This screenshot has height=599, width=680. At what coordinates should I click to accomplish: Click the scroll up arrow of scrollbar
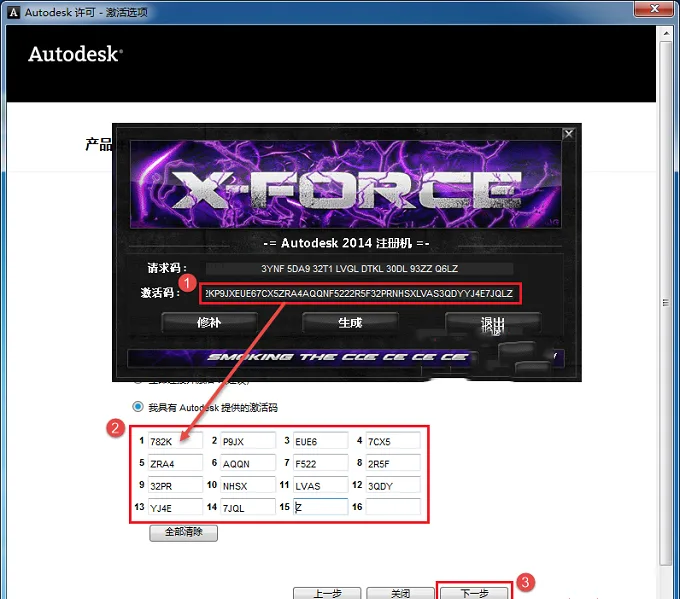(x=666, y=33)
